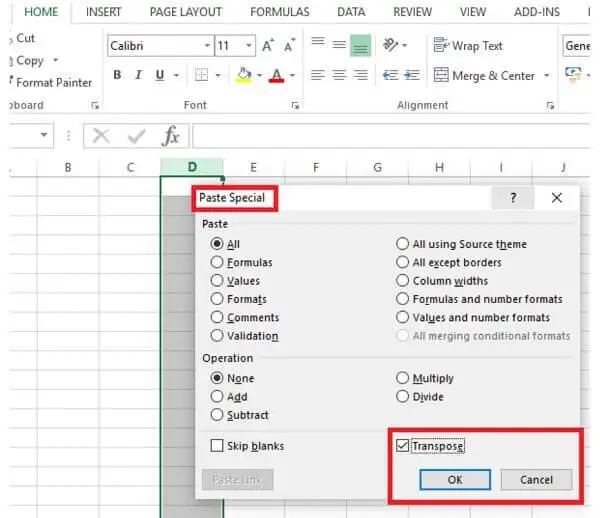Check the Skip blanks option

[217, 446]
